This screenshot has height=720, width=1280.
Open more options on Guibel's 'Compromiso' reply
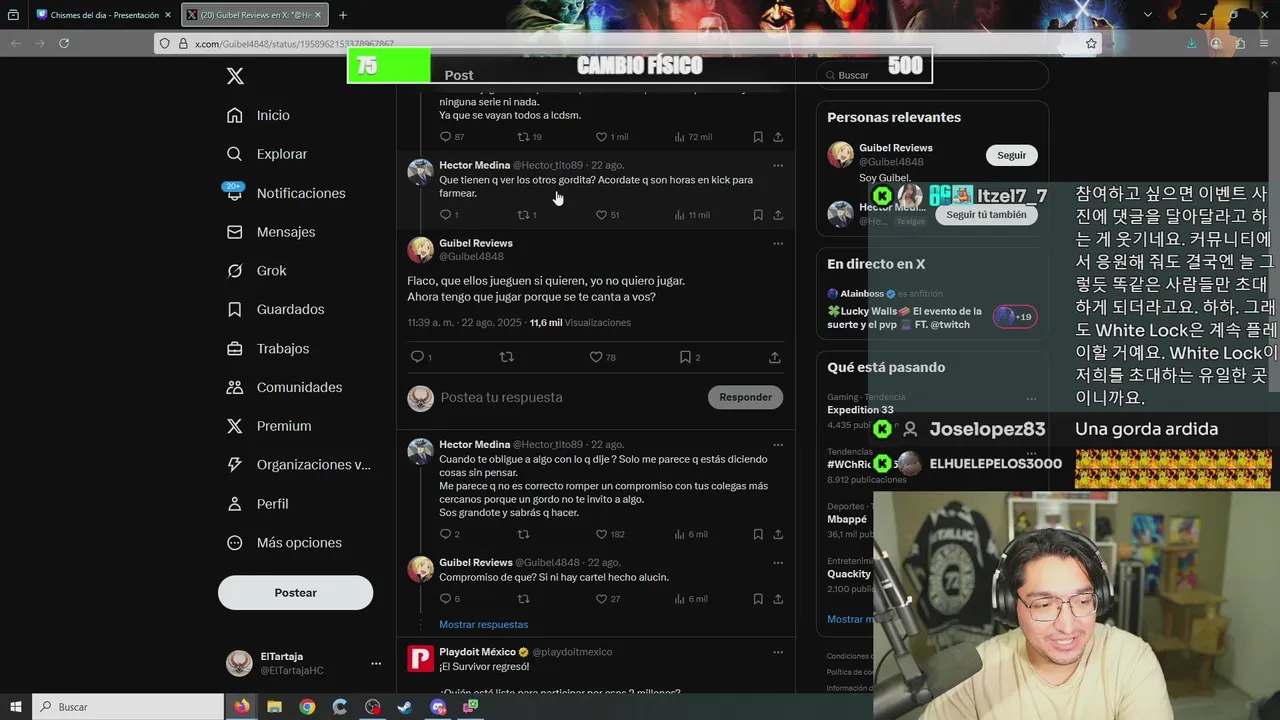coord(778,563)
